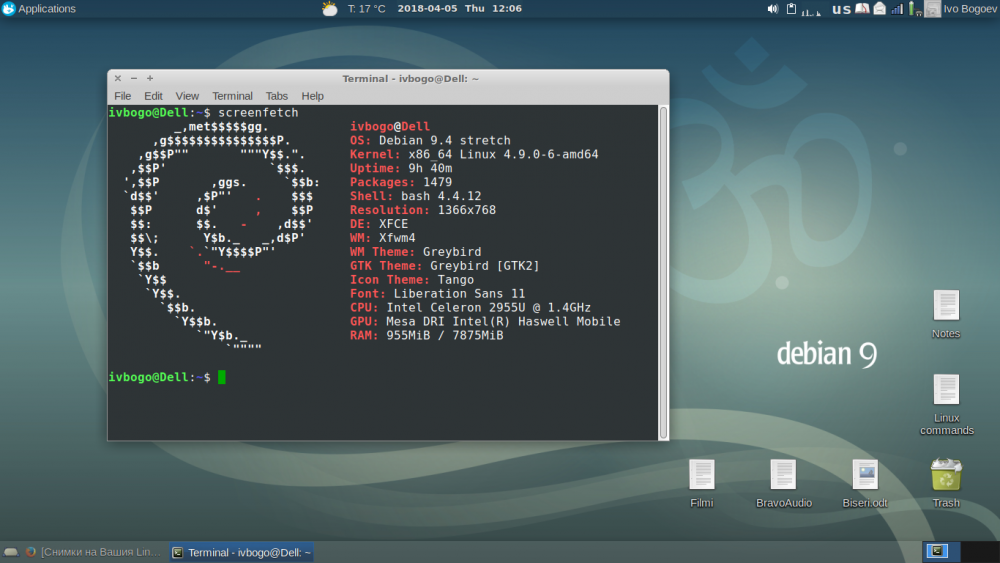The height and width of the screenshot is (563, 1000).
Task: Click the 'Shell: bash 4.4.12' line
Action: tap(415, 196)
